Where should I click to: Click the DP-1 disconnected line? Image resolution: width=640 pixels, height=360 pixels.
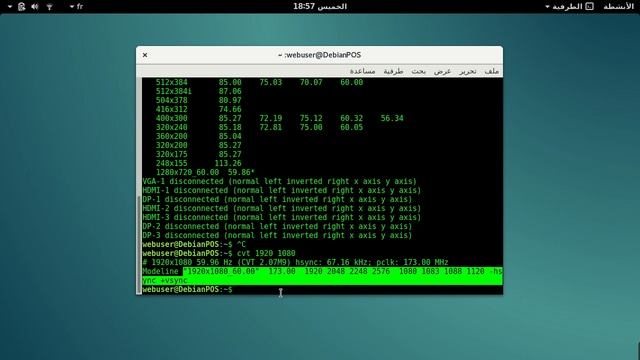[x=277, y=199]
